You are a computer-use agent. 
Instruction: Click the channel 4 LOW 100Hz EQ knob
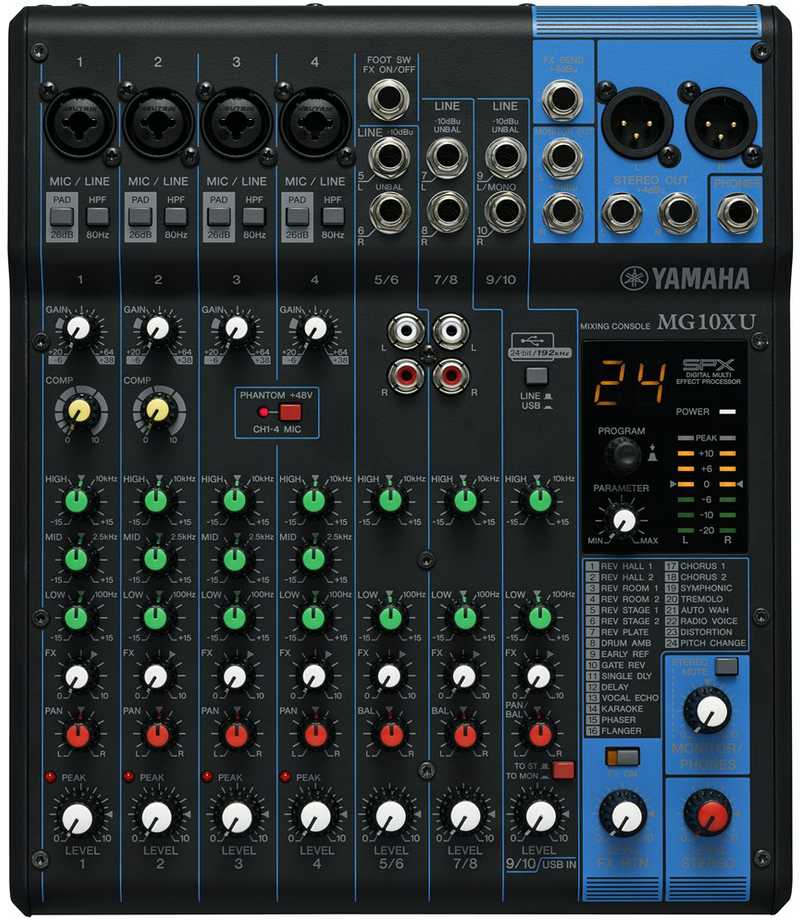313,617
